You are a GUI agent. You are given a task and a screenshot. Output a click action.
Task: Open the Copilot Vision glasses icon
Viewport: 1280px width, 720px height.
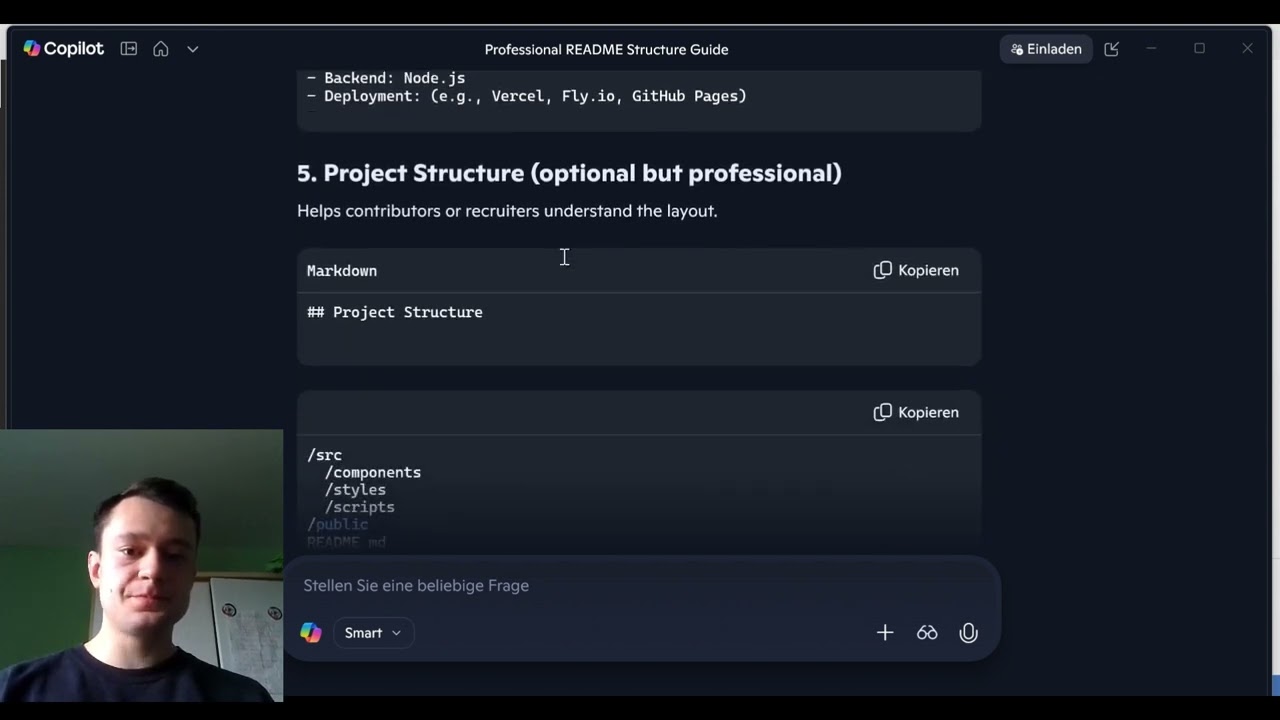927,633
